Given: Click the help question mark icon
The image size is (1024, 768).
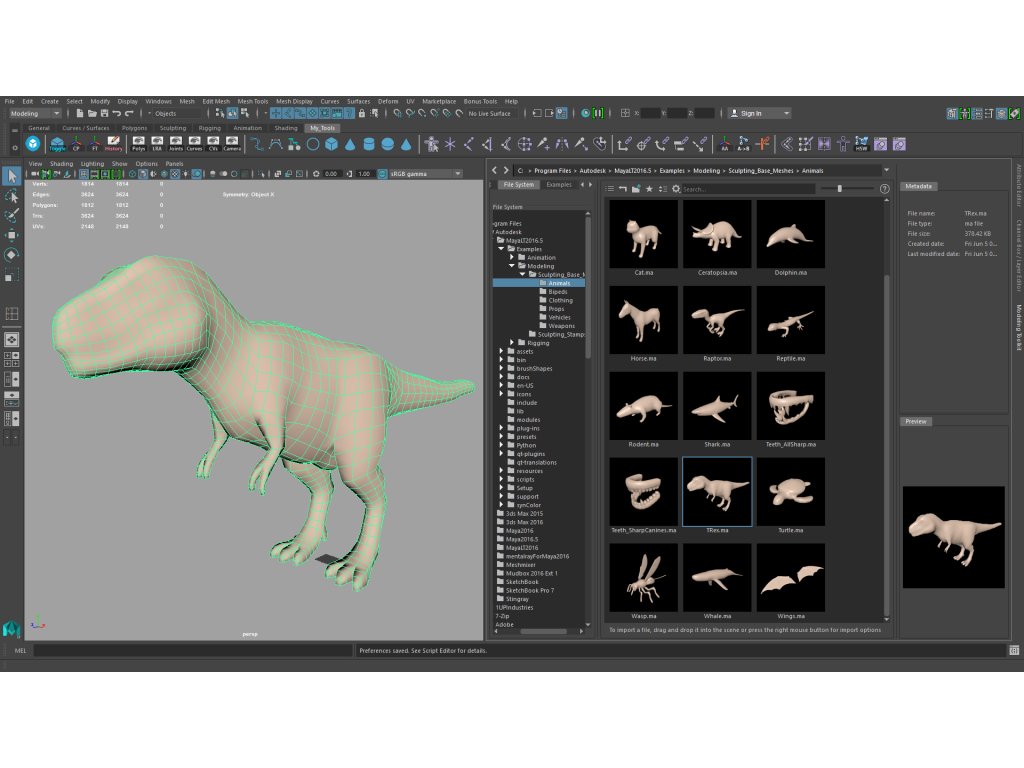Looking at the screenshot, I should [x=884, y=188].
